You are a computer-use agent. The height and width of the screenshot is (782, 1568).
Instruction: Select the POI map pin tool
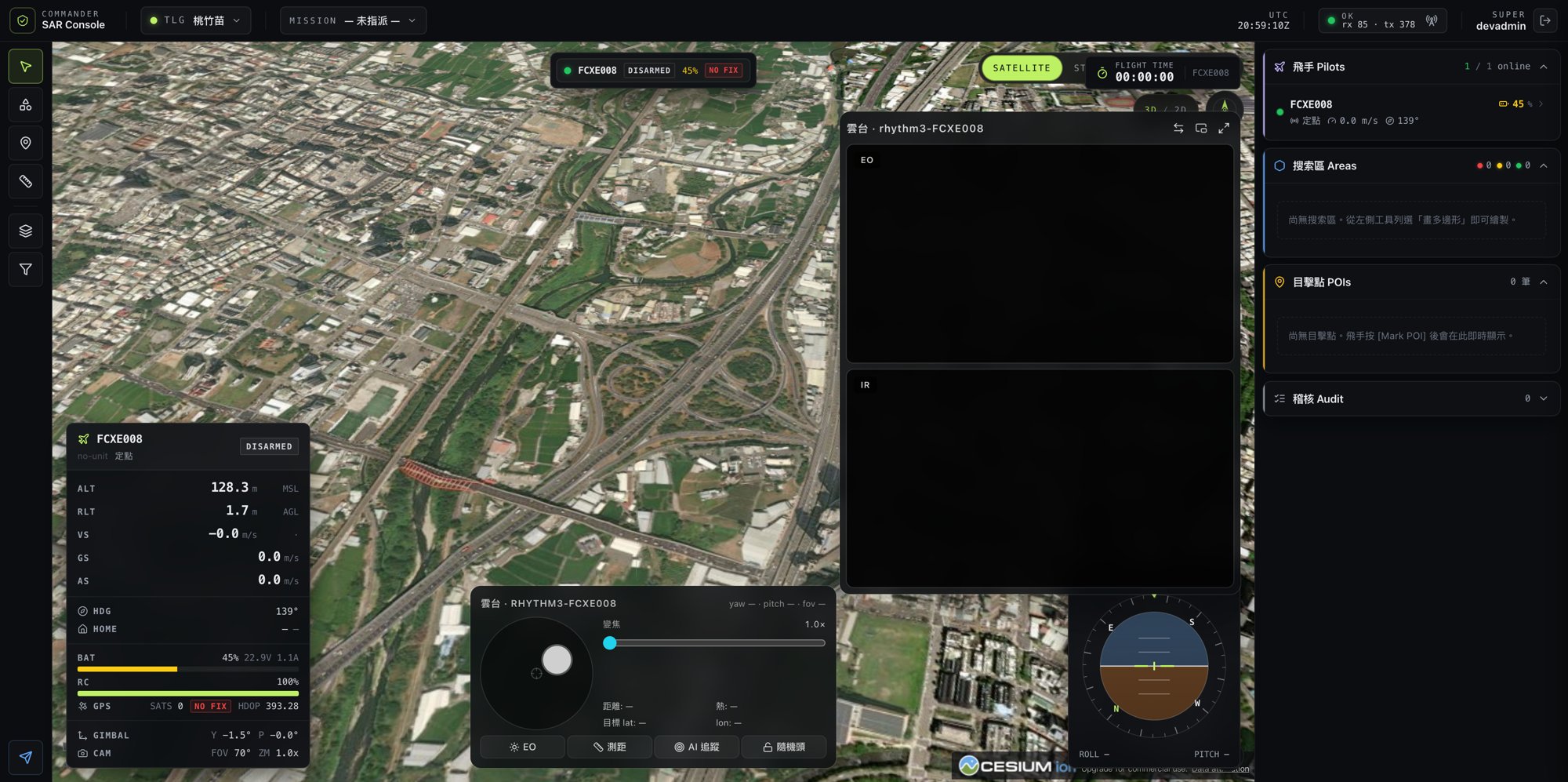coord(26,144)
